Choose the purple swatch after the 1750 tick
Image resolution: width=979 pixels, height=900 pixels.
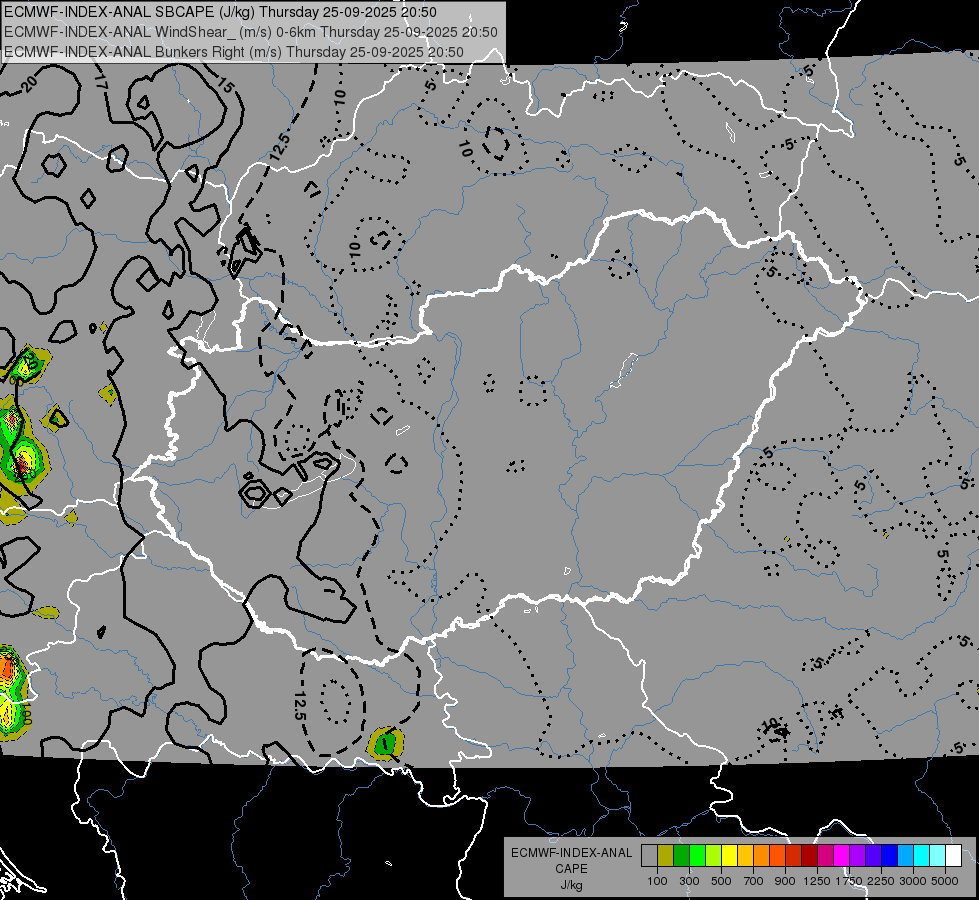pyautogui.click(x=857, y=856)
